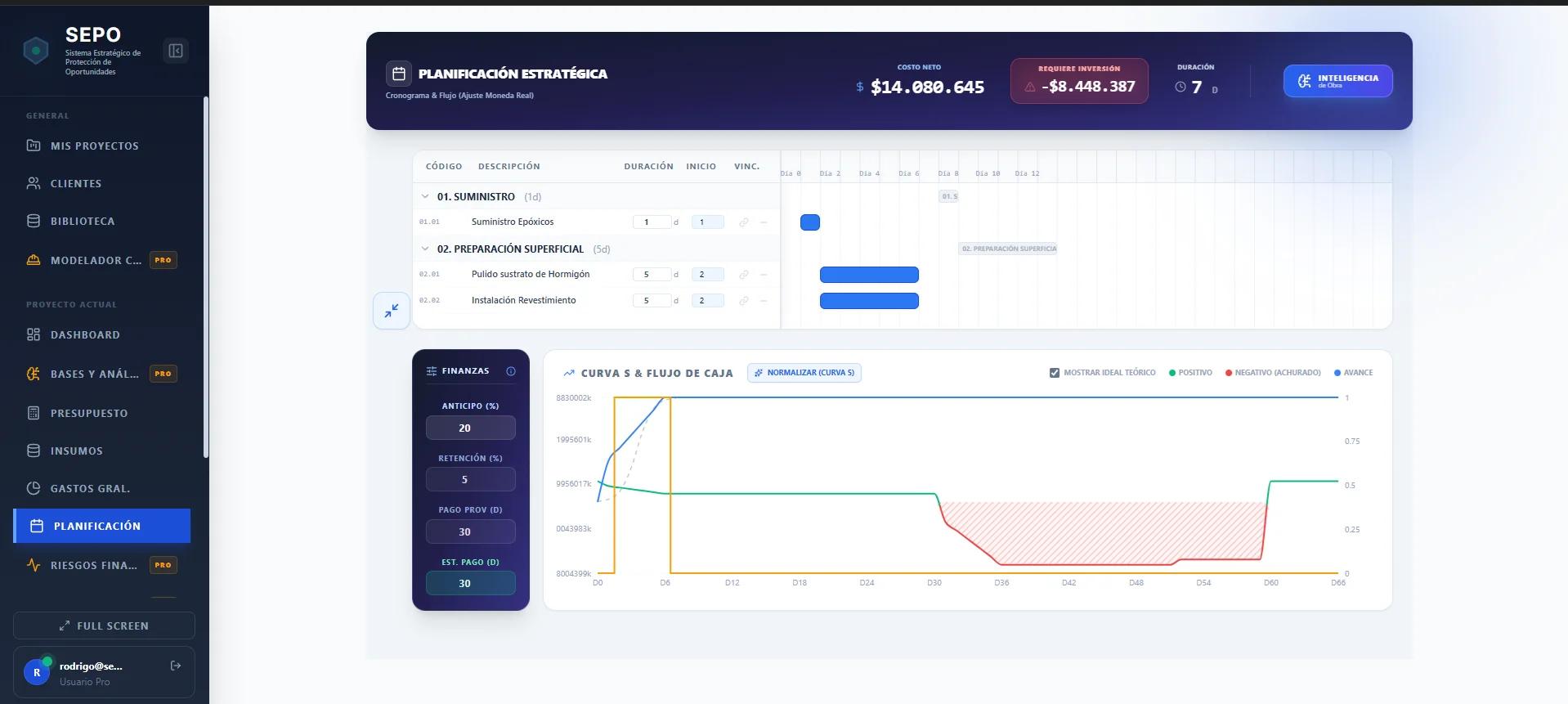Click the logout icon next to the user
The width and height of the screenshot is (1568, 704).
coord(176,666)
